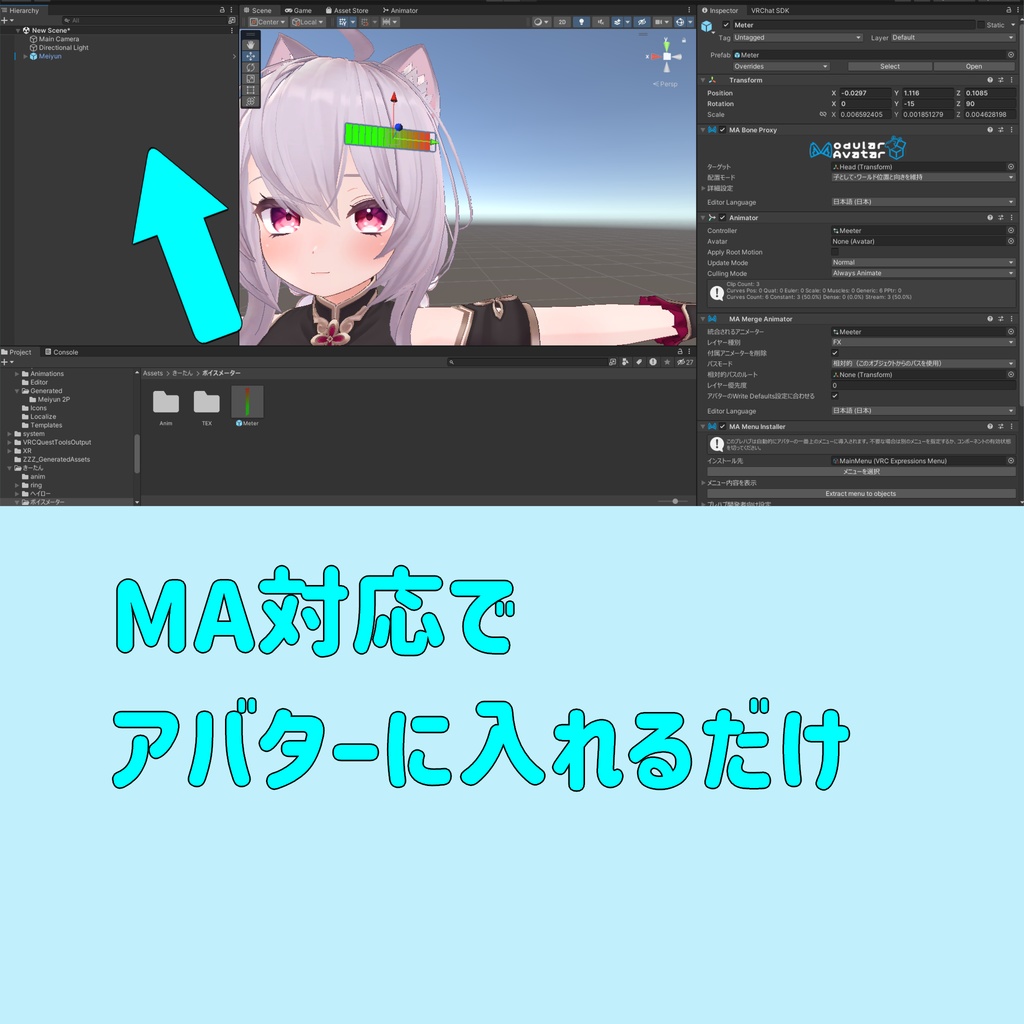Screen dimensions: 1024x1024
Task: Open the レイヤー種別 FX dropdown
Action: pos(920,341)
